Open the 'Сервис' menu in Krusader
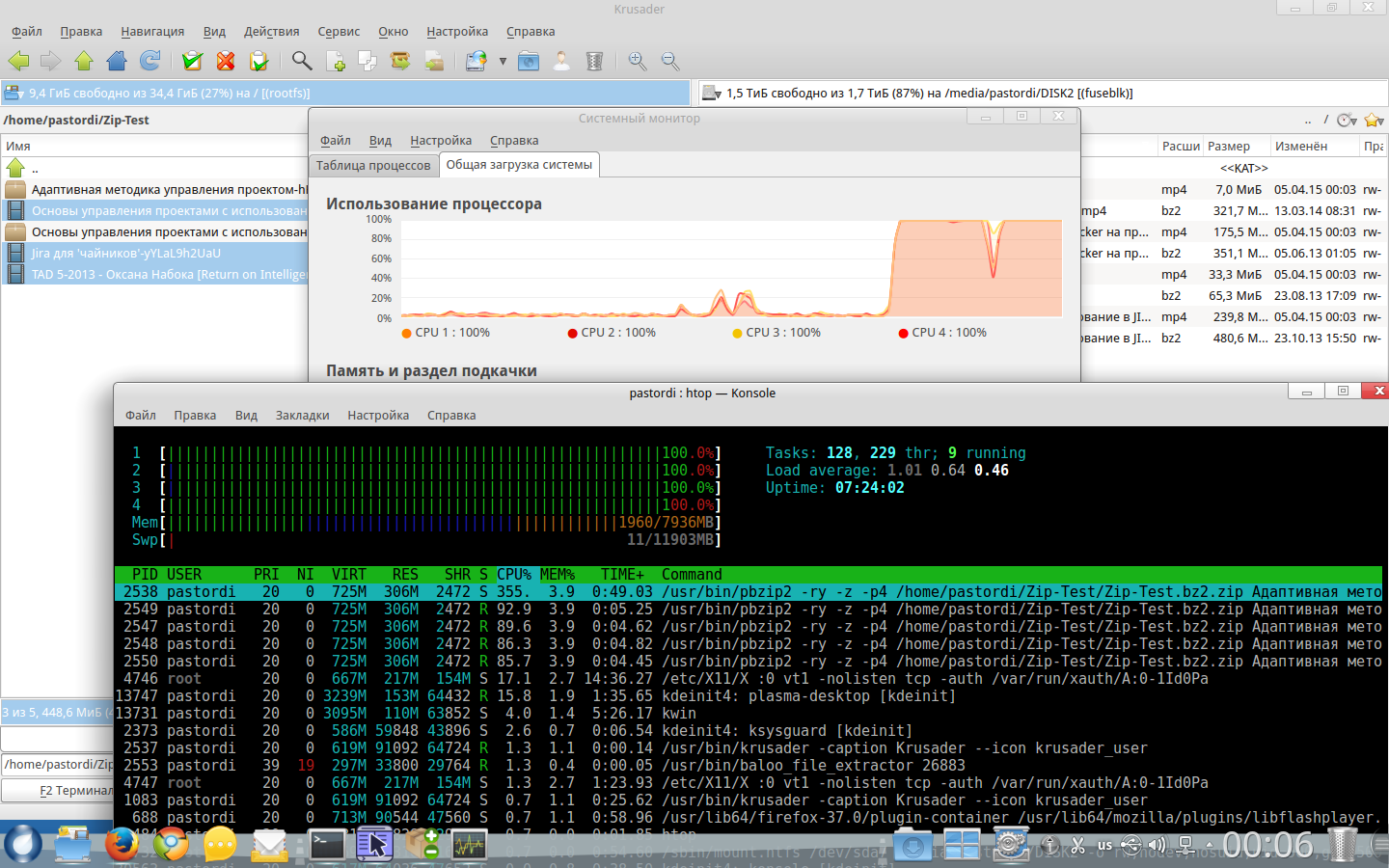 click(x=339, y=32)
